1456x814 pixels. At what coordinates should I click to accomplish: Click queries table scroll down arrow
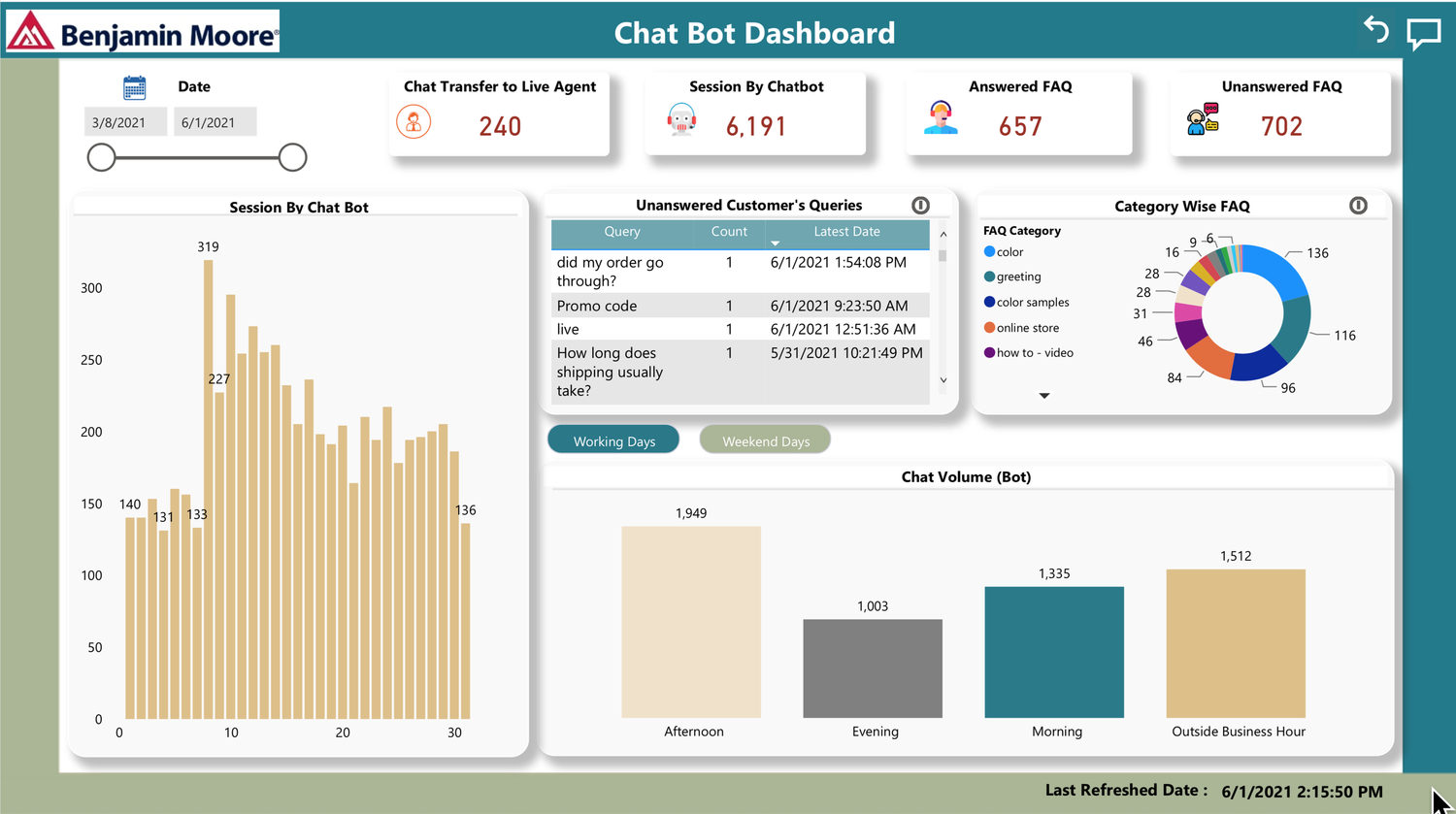click(943, 379)
